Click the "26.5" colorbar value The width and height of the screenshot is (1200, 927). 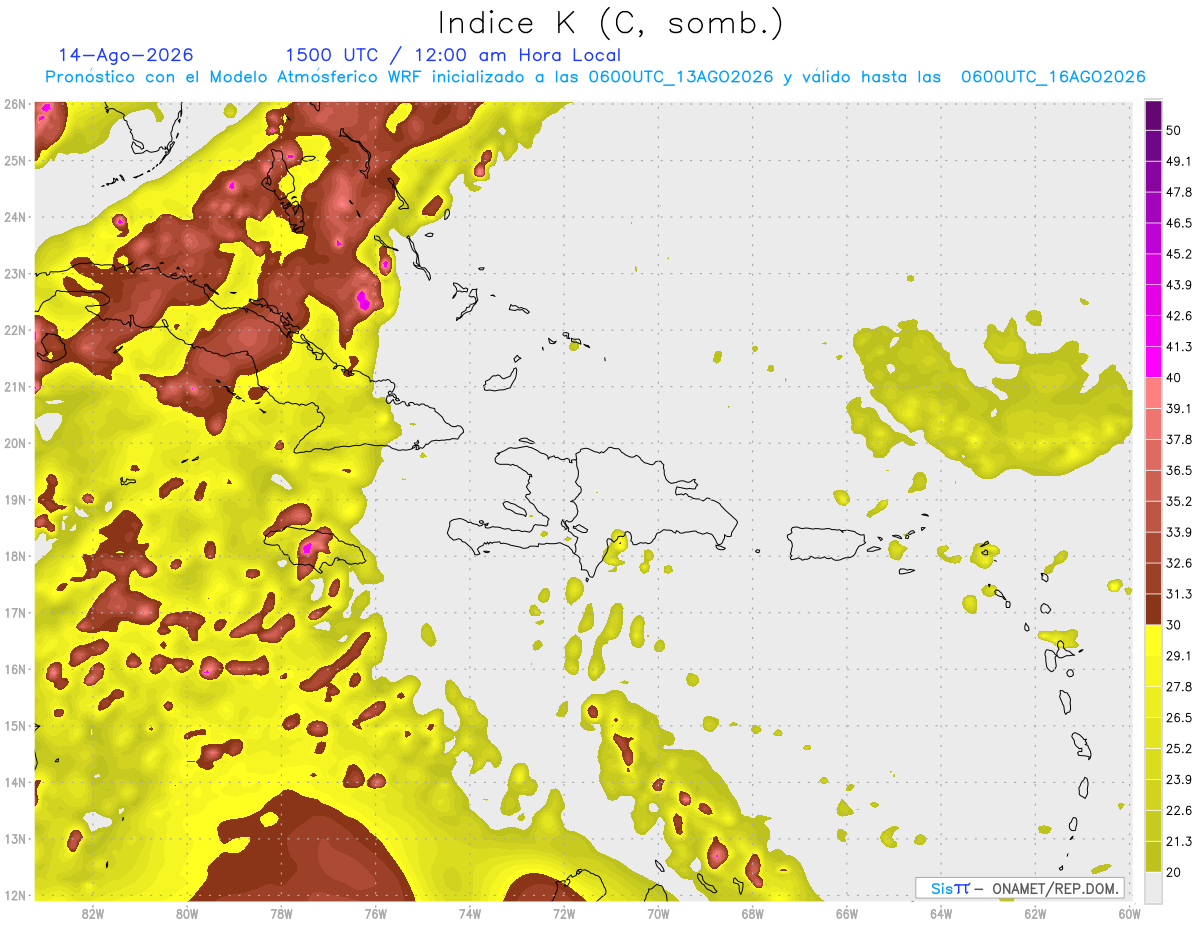point(1178,717)
